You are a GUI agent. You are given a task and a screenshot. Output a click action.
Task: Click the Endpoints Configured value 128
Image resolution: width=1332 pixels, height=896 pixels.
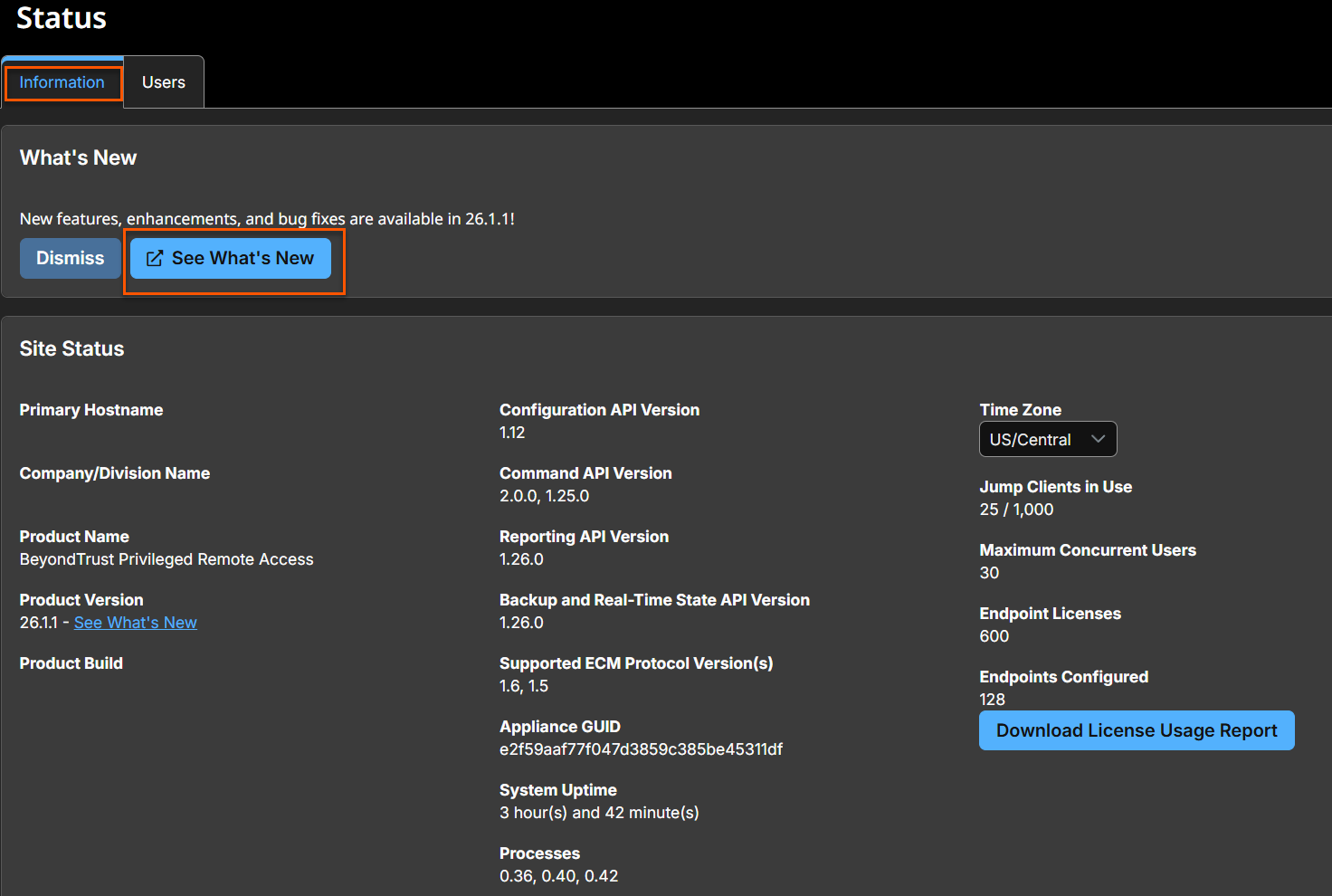point(992,700)
